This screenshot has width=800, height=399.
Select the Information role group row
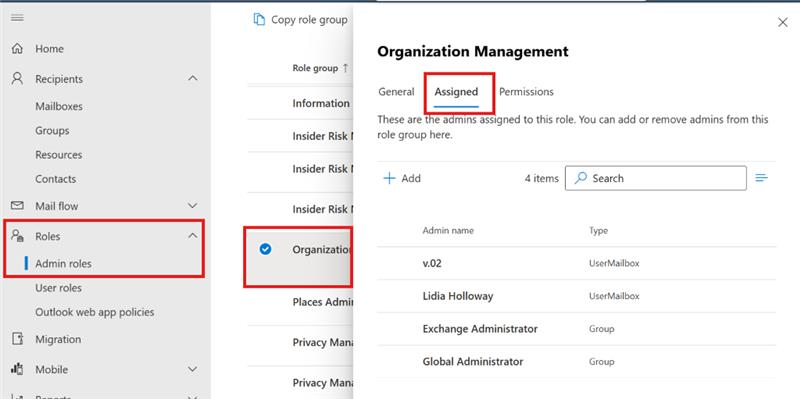click(301, 103)
